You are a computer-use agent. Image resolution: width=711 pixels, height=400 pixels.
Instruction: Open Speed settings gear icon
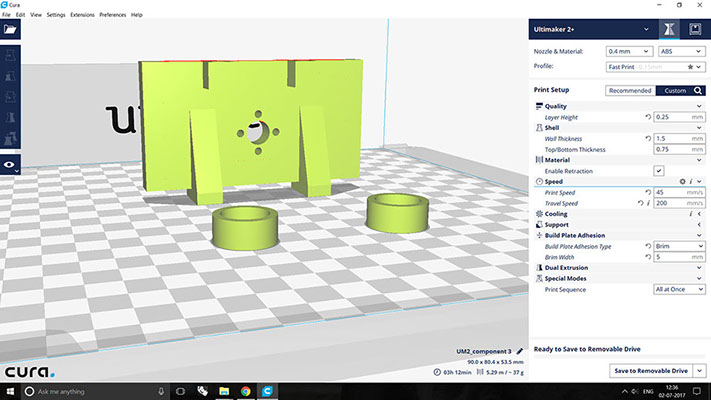(x=682, y=181)
